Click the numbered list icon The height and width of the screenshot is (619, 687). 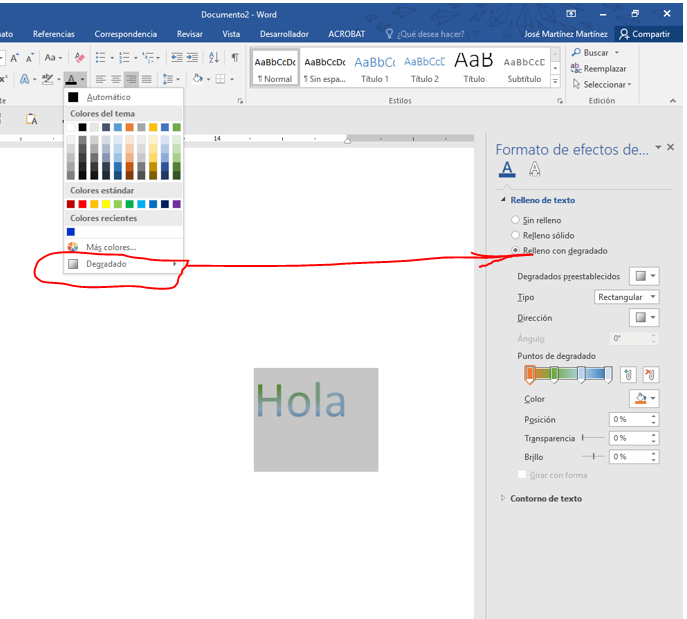tap(124, 57)
